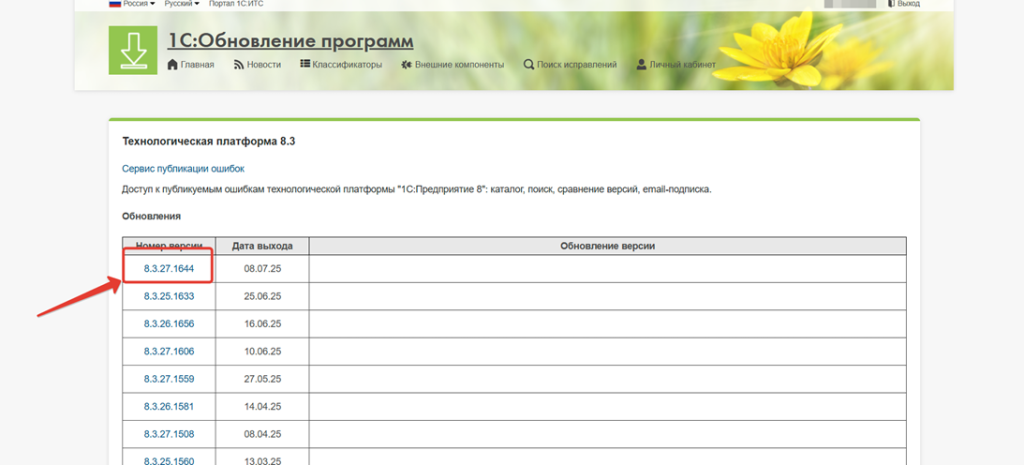
Task: Click the Выход logout link
Action: pos(903,3)
